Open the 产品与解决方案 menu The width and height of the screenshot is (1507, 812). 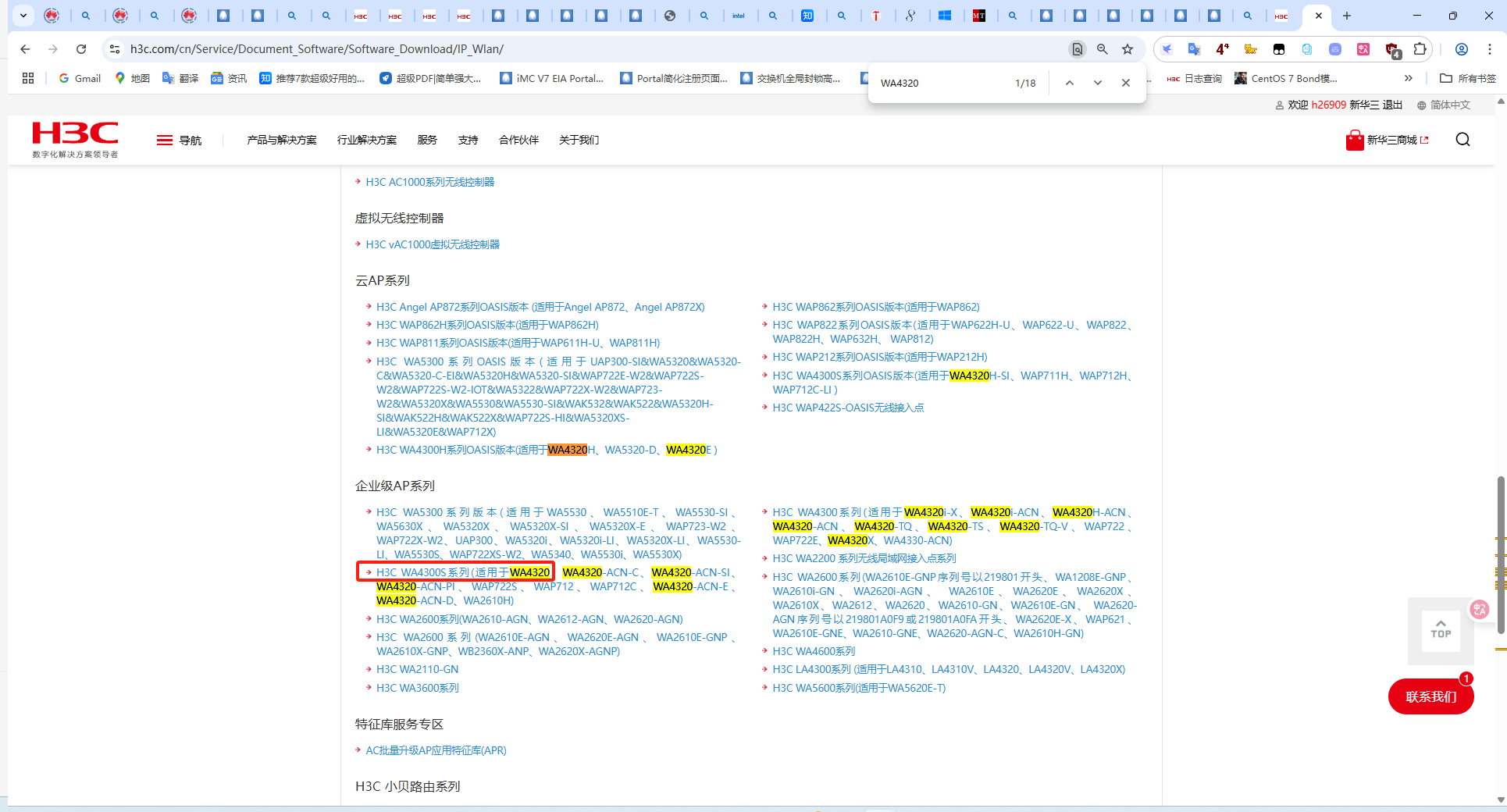282,141
